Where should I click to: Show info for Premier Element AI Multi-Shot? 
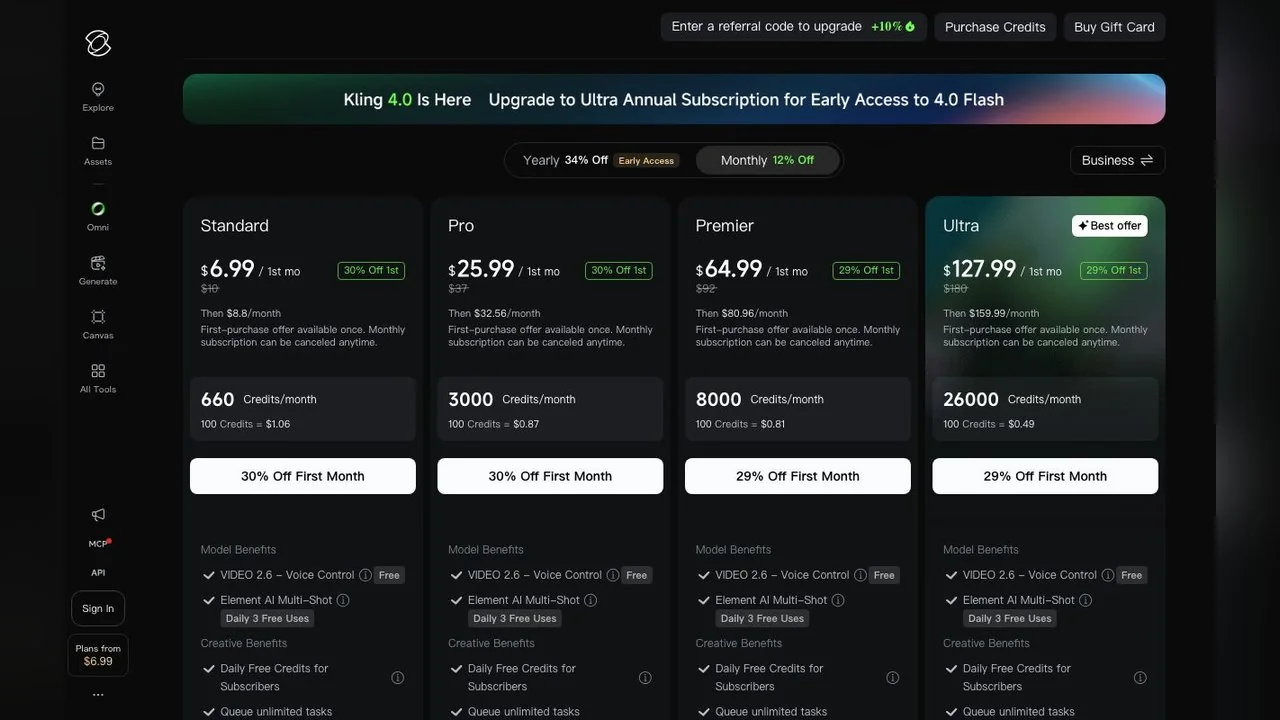click(x=838, y=600)
